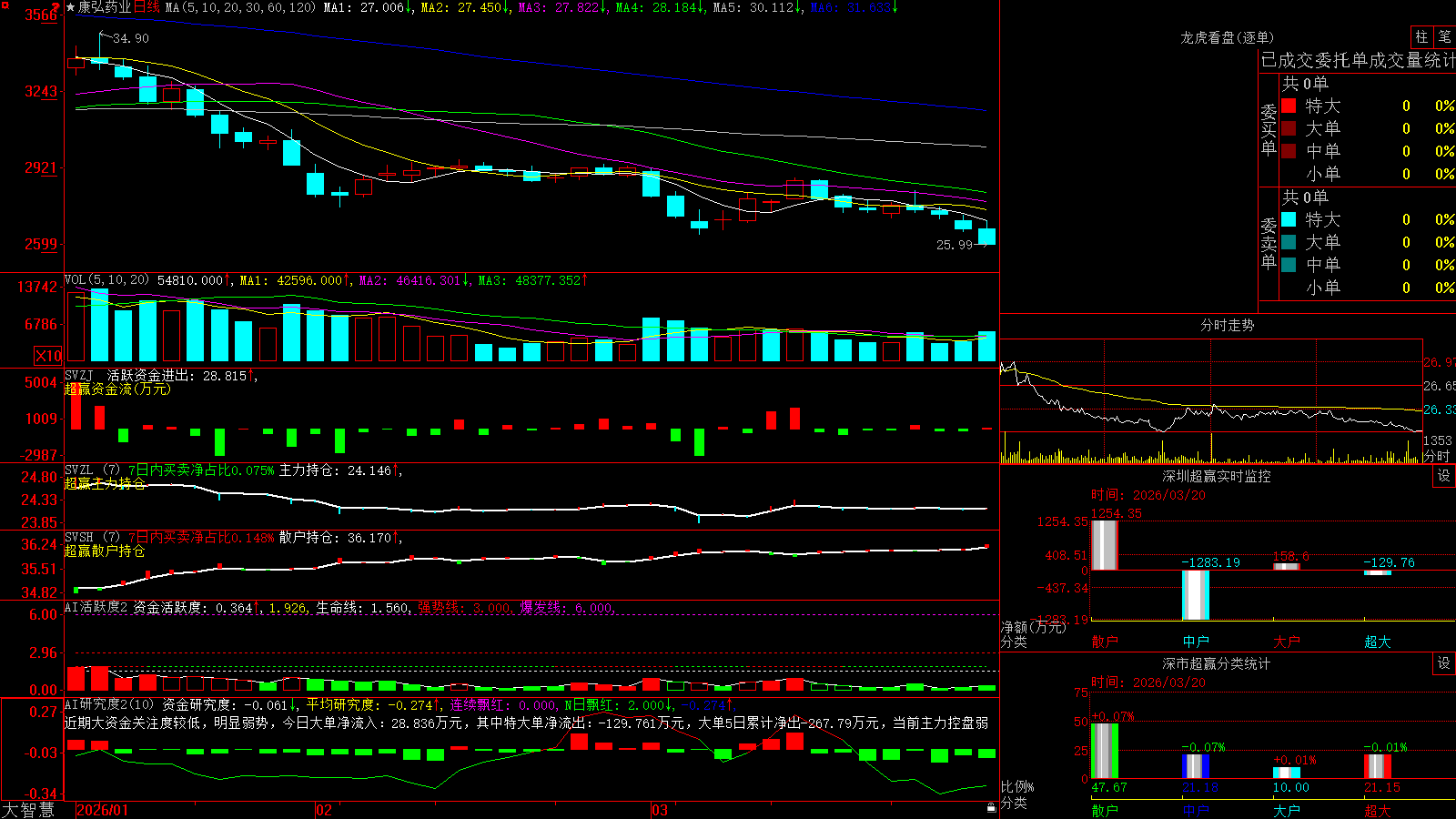Click the 超赢主力持仓 label
1456x819 pixels.
(x=104, y=483)
